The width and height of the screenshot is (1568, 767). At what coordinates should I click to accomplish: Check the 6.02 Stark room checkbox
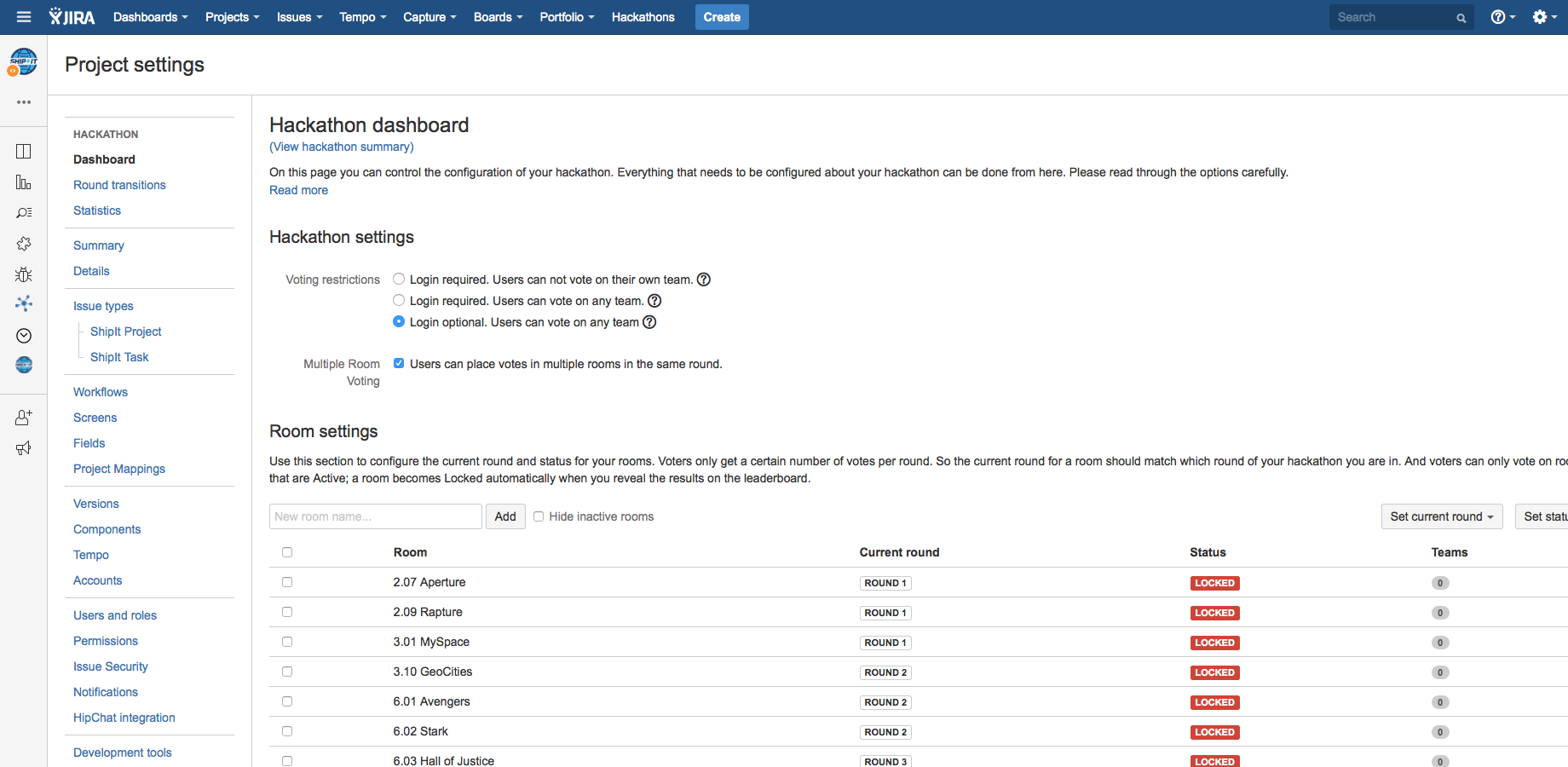pyautogui.click(x=287, y=731)
